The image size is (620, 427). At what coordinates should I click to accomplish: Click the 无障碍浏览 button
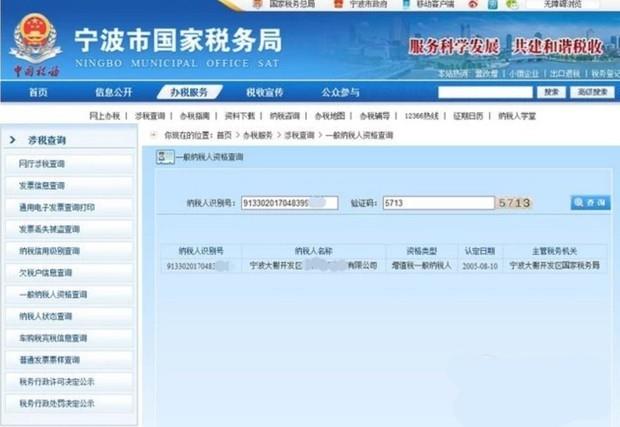pos(563,4)
